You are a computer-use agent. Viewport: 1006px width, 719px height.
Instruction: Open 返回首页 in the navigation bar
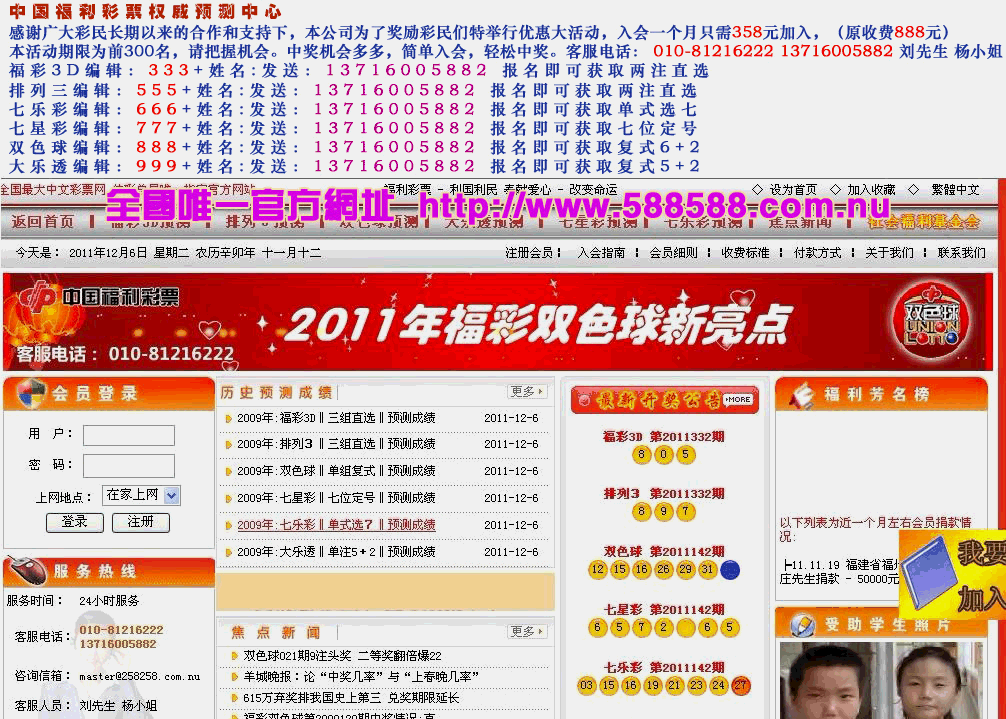(42, 221)
